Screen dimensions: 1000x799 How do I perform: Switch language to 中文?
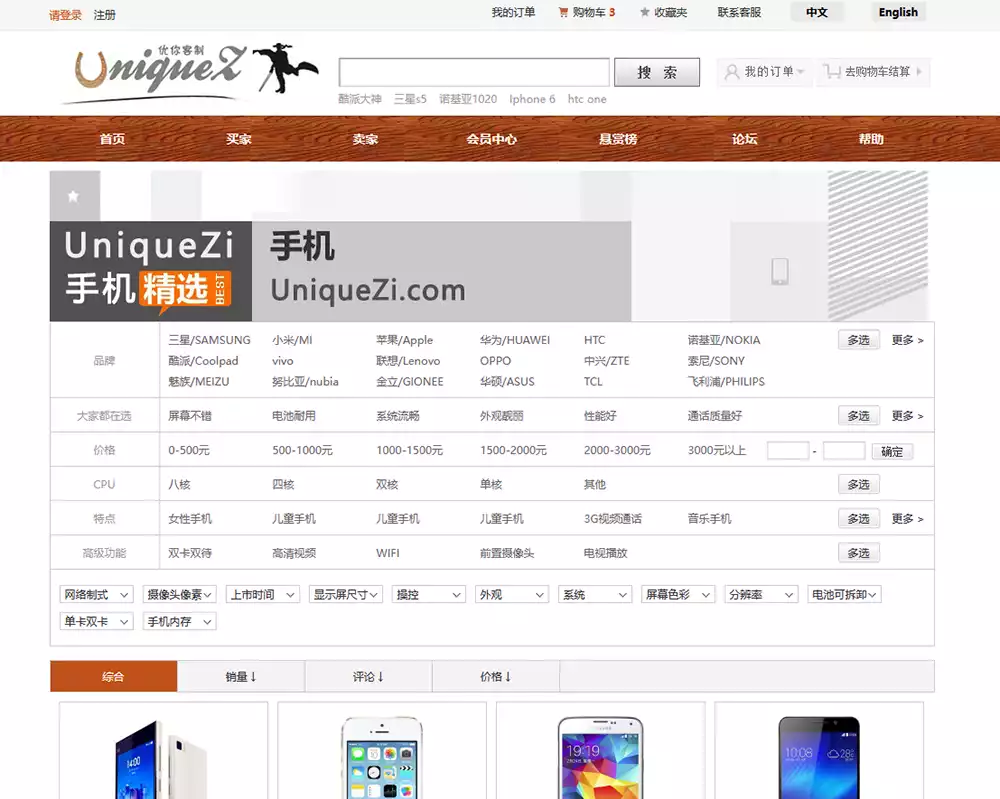816,12
